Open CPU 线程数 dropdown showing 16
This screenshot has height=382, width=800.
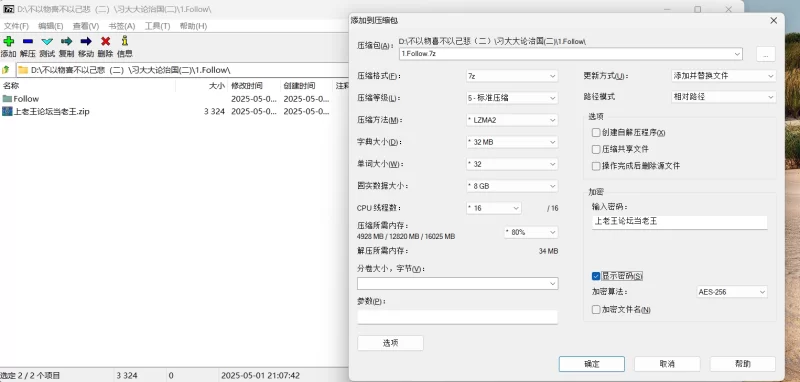click(493, 208)
